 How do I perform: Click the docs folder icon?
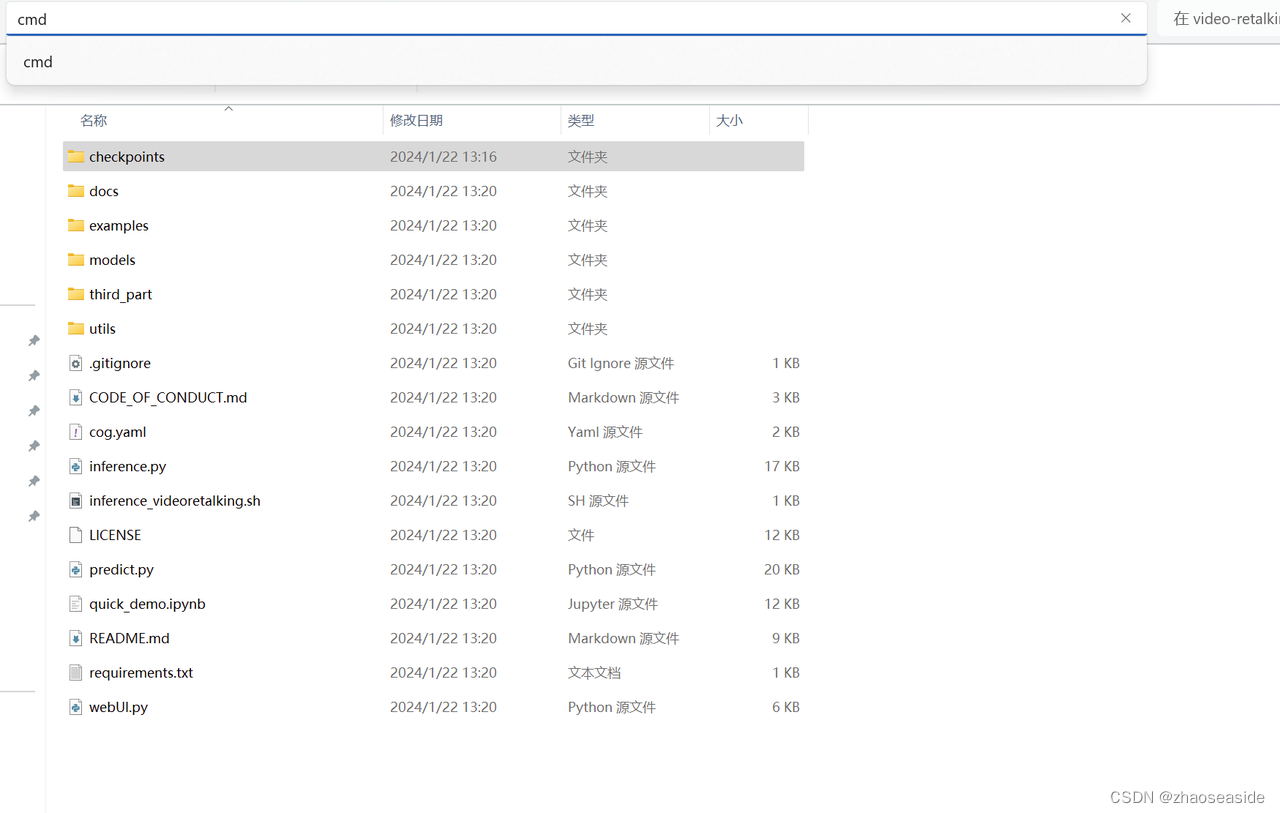76,191
